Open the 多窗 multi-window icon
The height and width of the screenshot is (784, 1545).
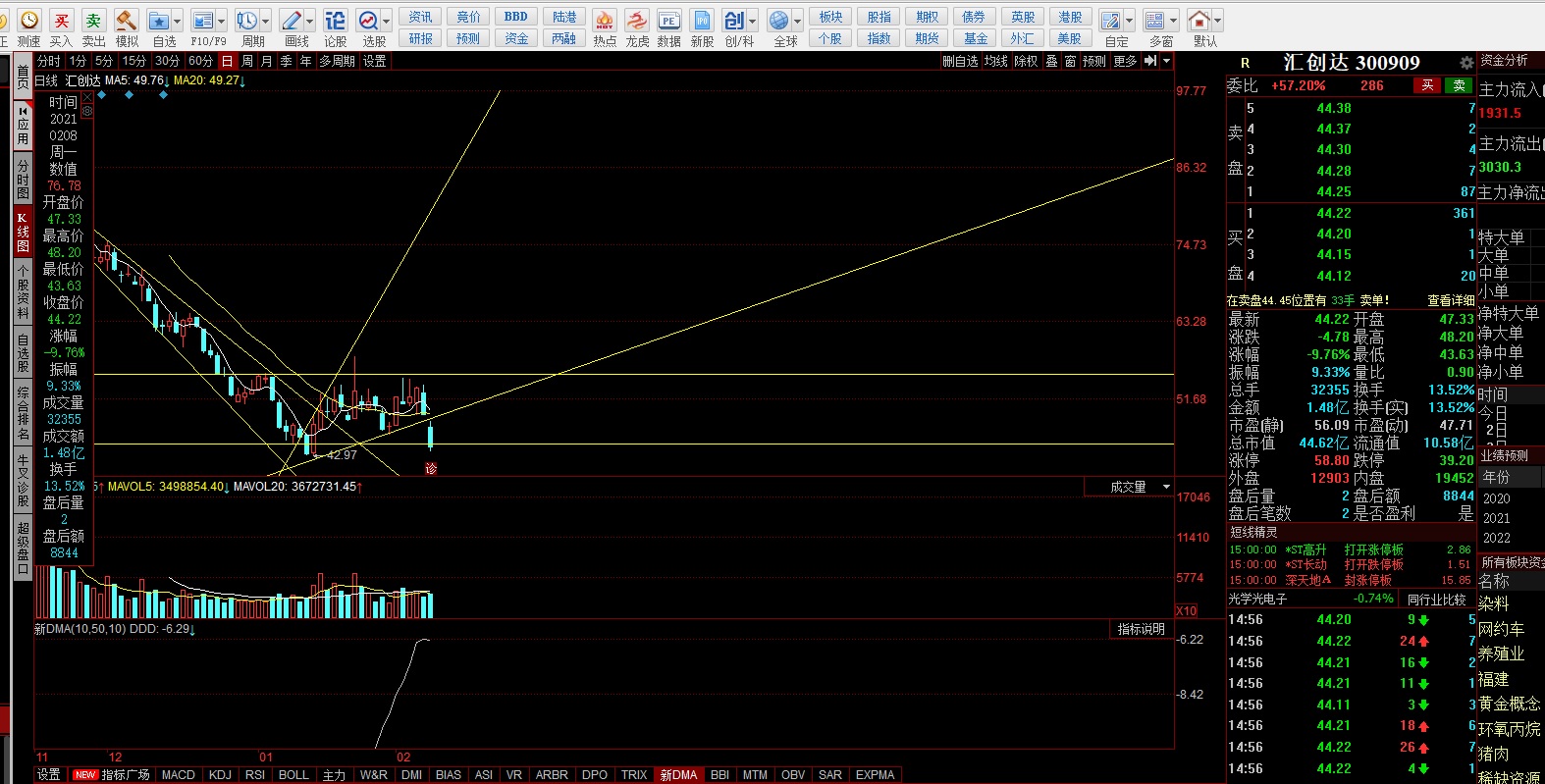pos(1155,20)
